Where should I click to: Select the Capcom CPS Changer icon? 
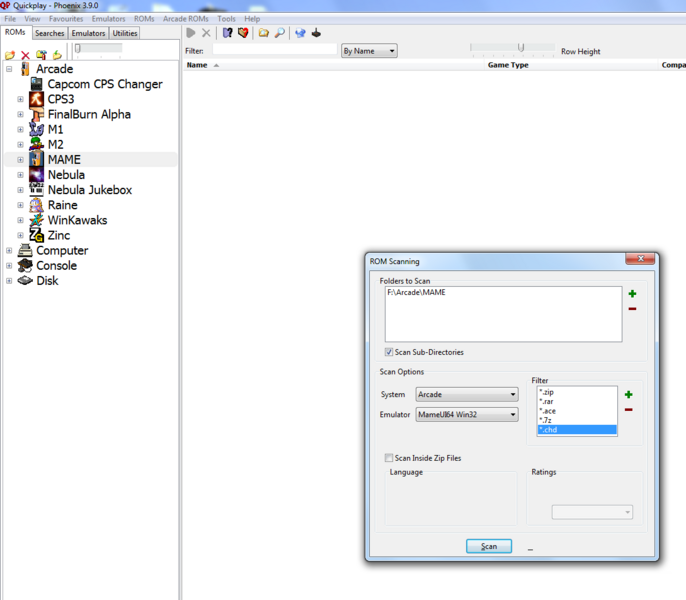pyautogui.click(x=36, y=84)
